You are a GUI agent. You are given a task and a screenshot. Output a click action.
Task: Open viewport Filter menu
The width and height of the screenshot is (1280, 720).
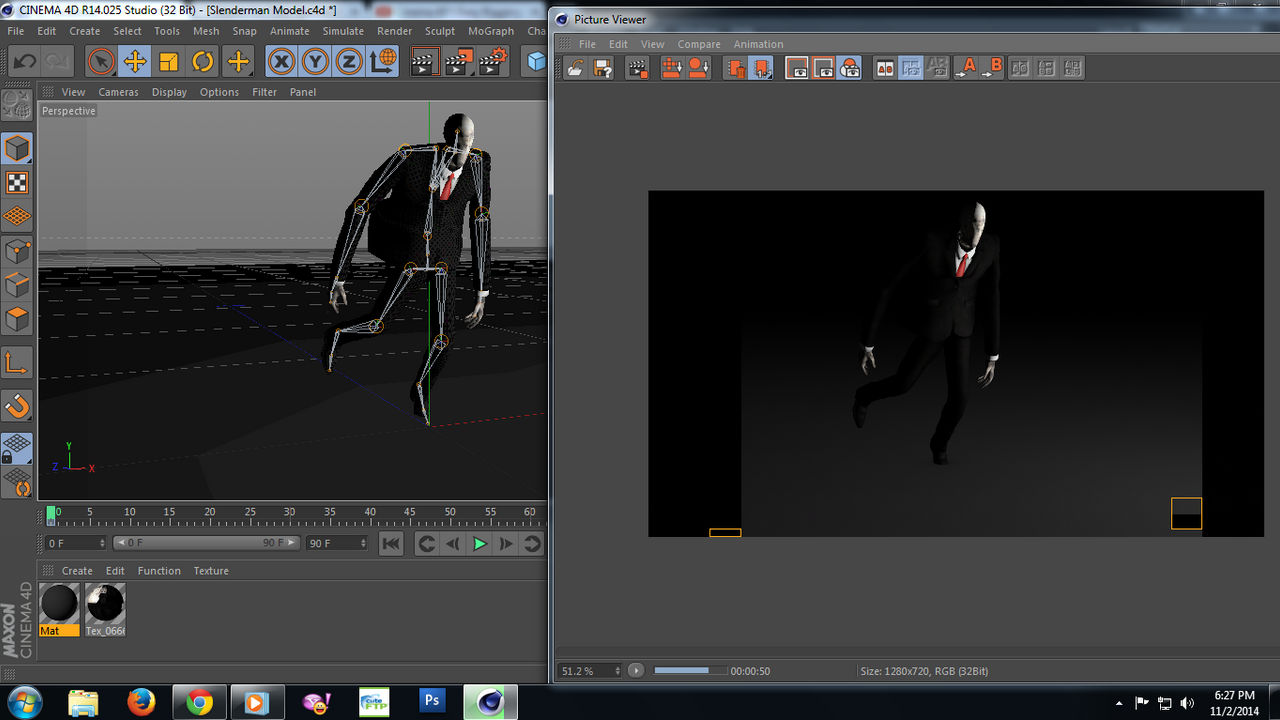(x=264, y=92)
